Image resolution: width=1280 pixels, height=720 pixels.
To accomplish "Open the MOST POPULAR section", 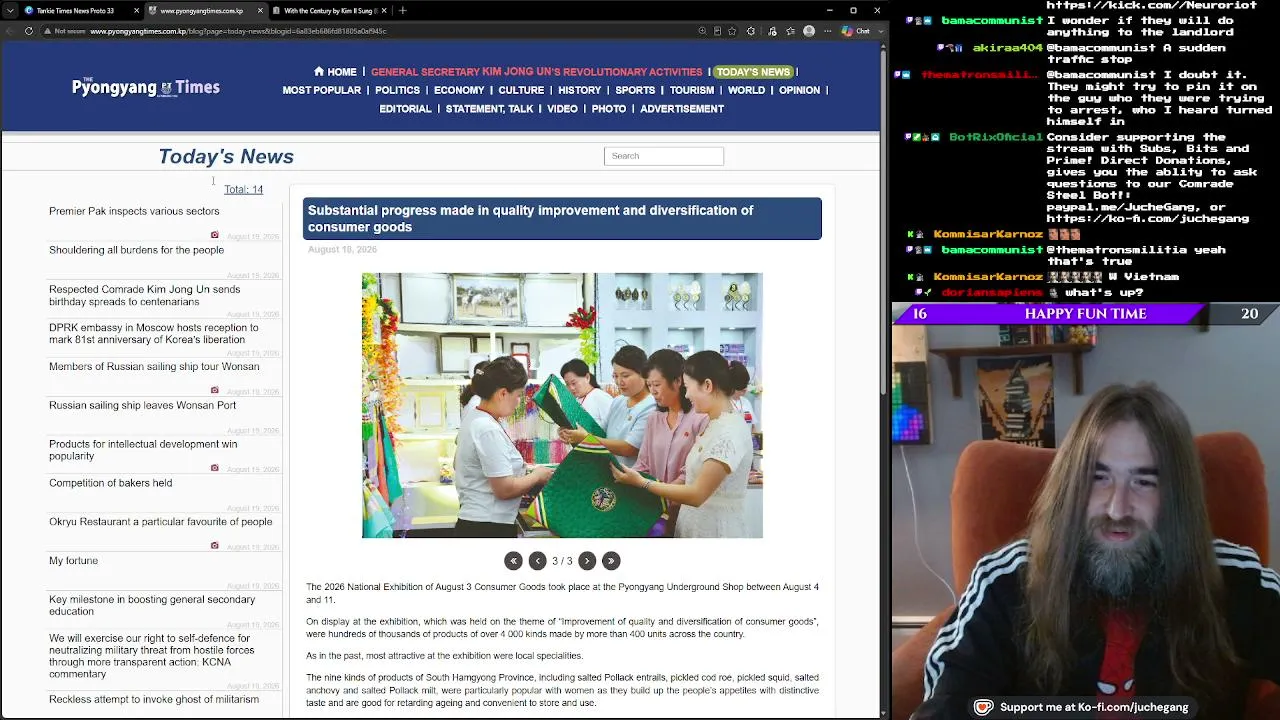I will [322, 90].
